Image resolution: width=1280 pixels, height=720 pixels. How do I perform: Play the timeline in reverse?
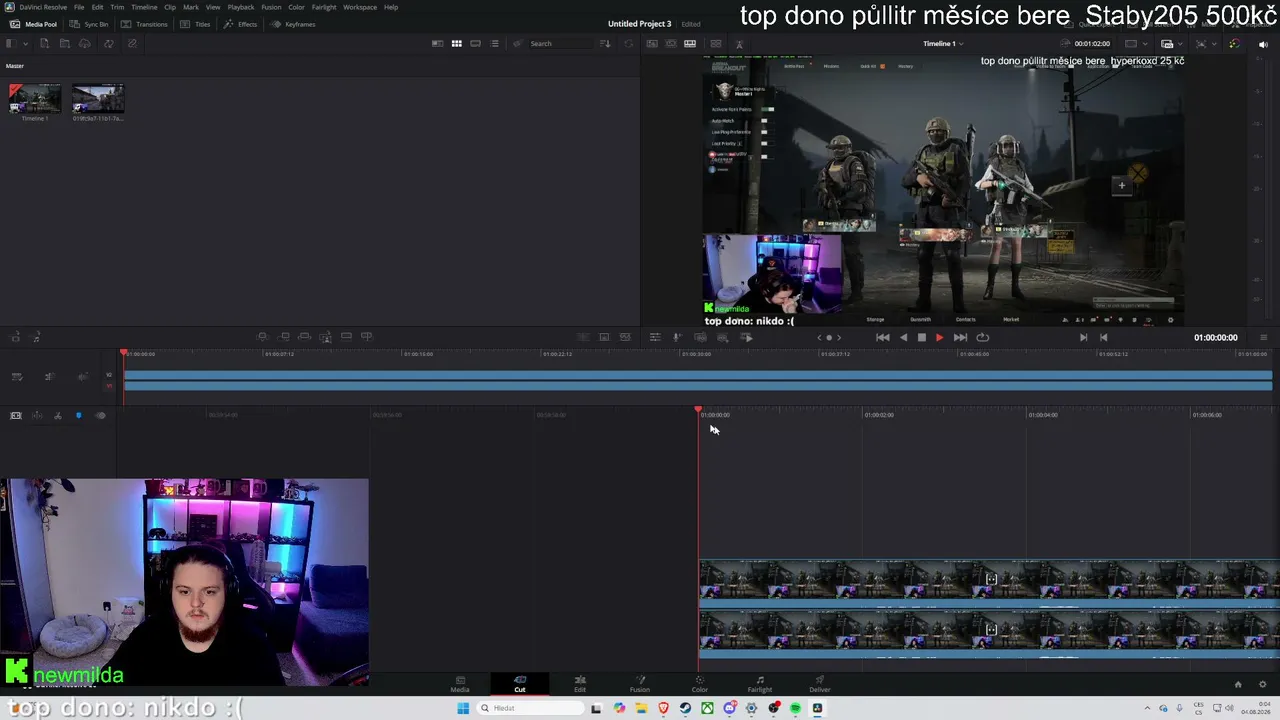pyautogui.click(x=904, y=338)
